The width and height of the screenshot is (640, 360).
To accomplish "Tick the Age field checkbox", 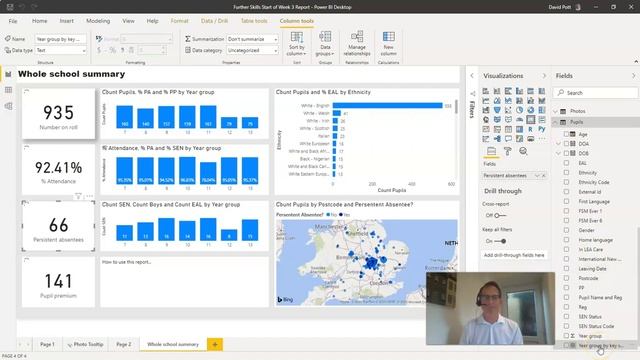I will (x=566, y=134).
